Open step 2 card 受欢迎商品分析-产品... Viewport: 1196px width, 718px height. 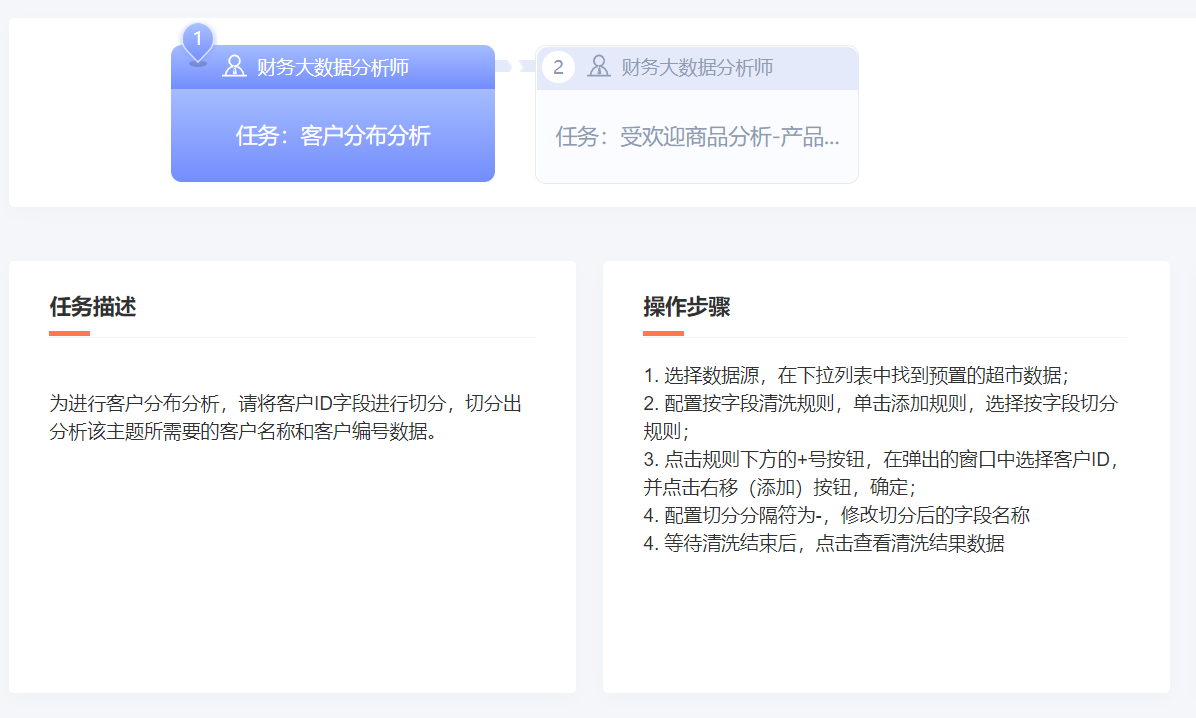point(697,114)
